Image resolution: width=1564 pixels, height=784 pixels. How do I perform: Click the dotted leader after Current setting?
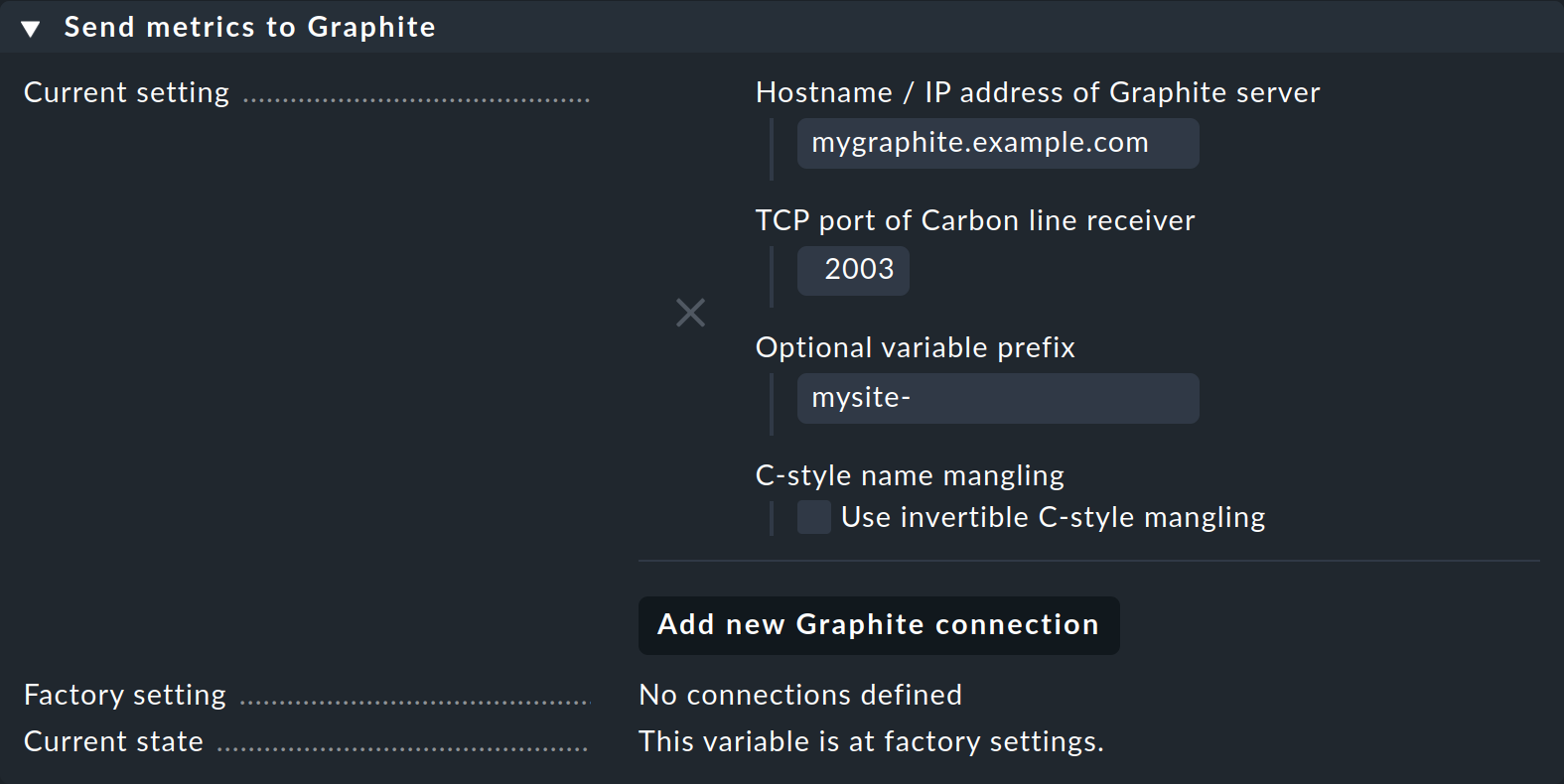click(417, 99)
